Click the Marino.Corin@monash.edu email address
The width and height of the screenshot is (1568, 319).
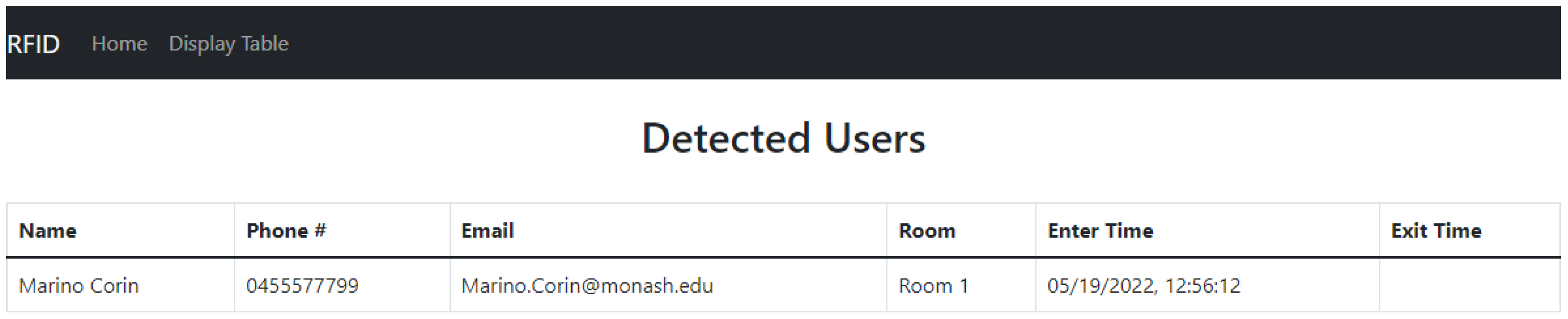[x=587, y=286]
